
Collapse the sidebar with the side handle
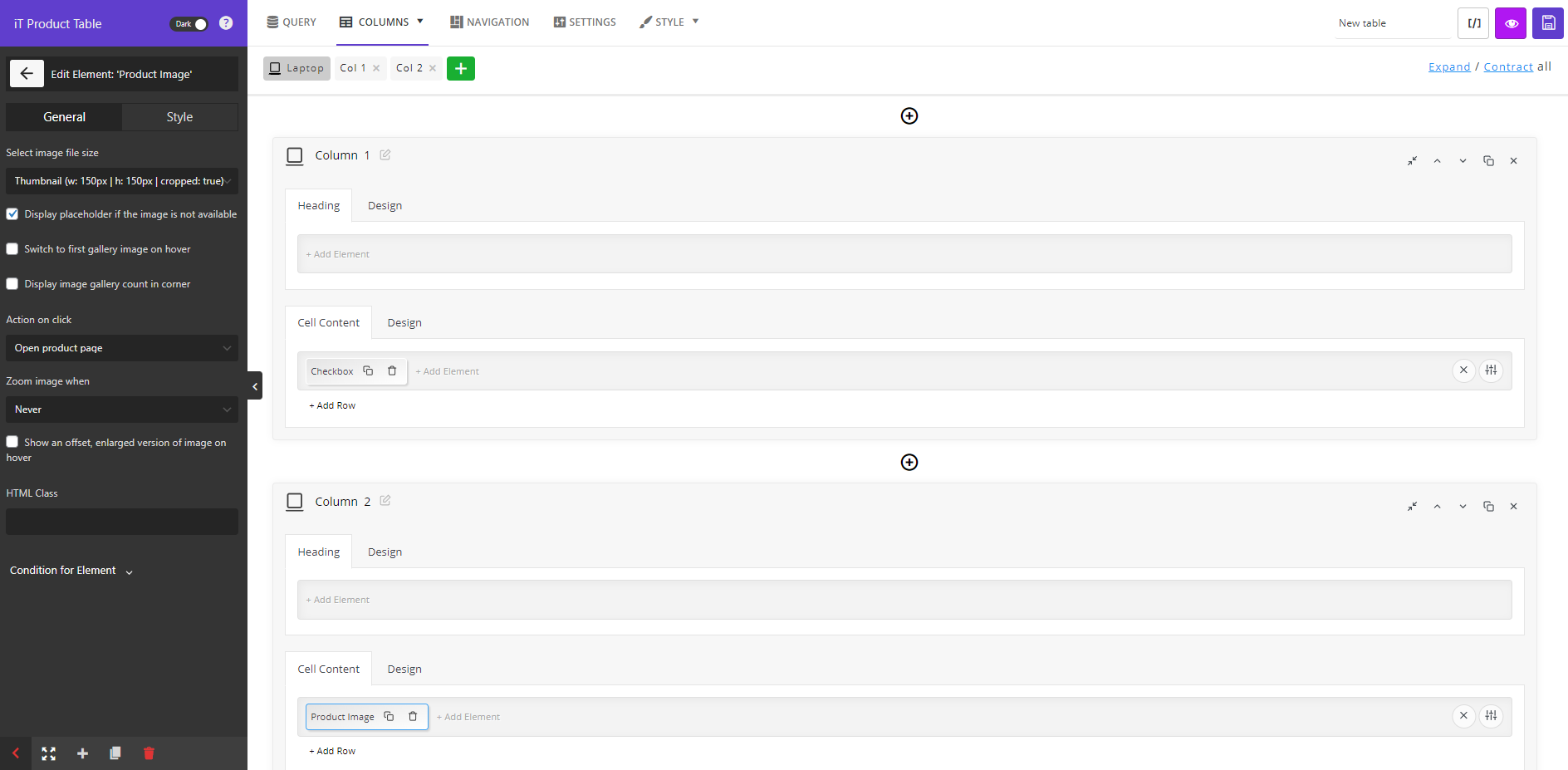[255, 386]
